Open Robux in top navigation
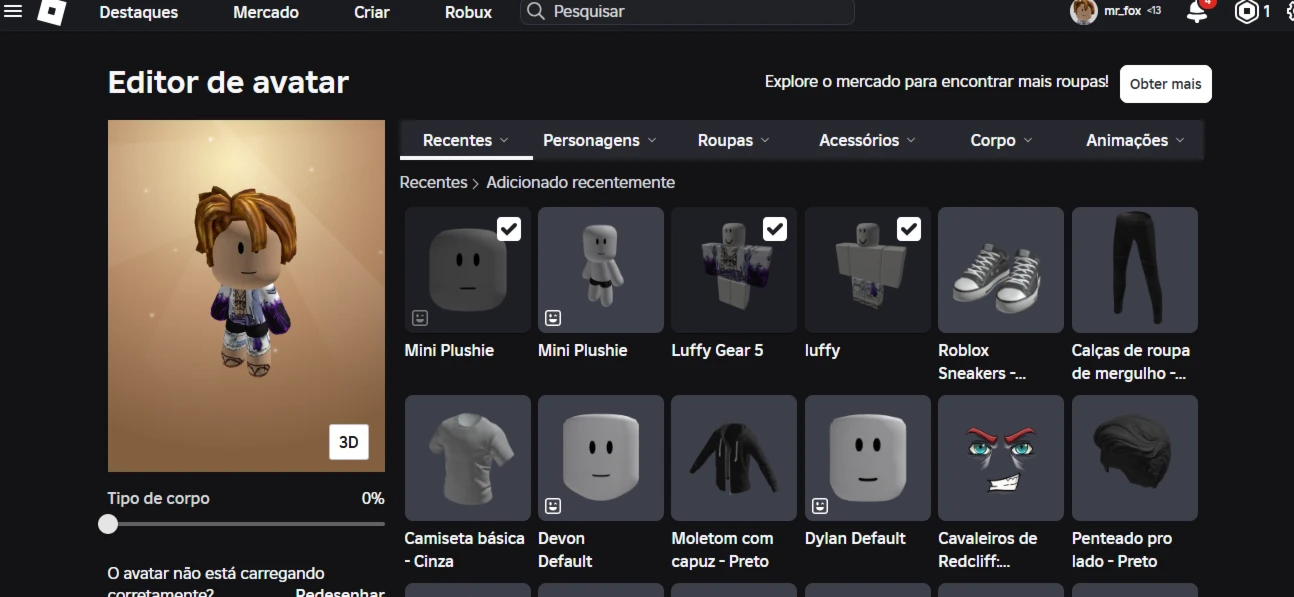 pos(468,12)
